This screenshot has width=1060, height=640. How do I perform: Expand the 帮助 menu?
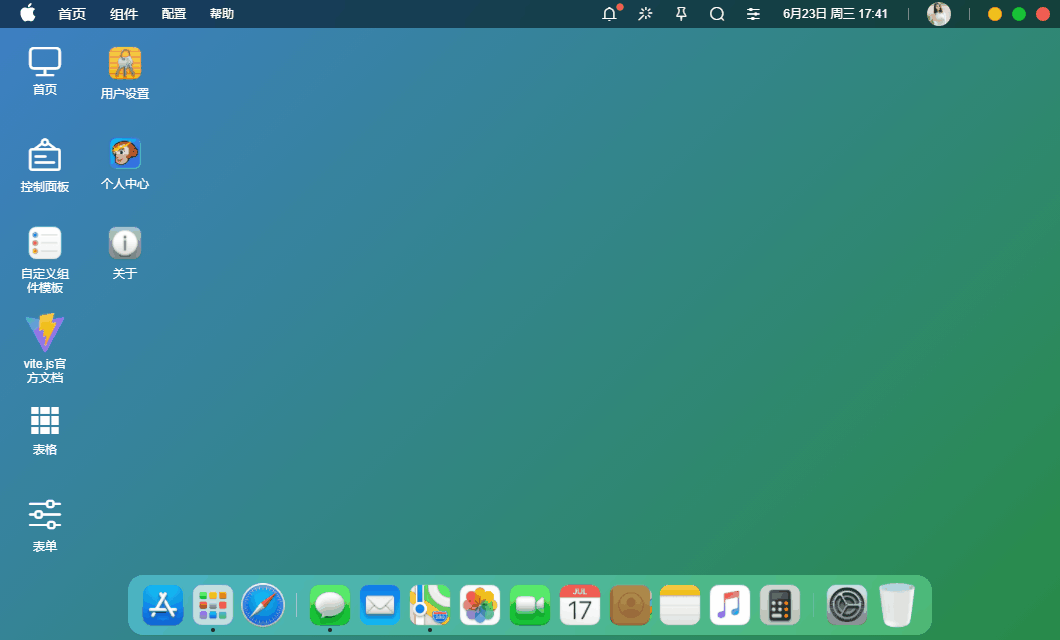click(x=222, y=14)
